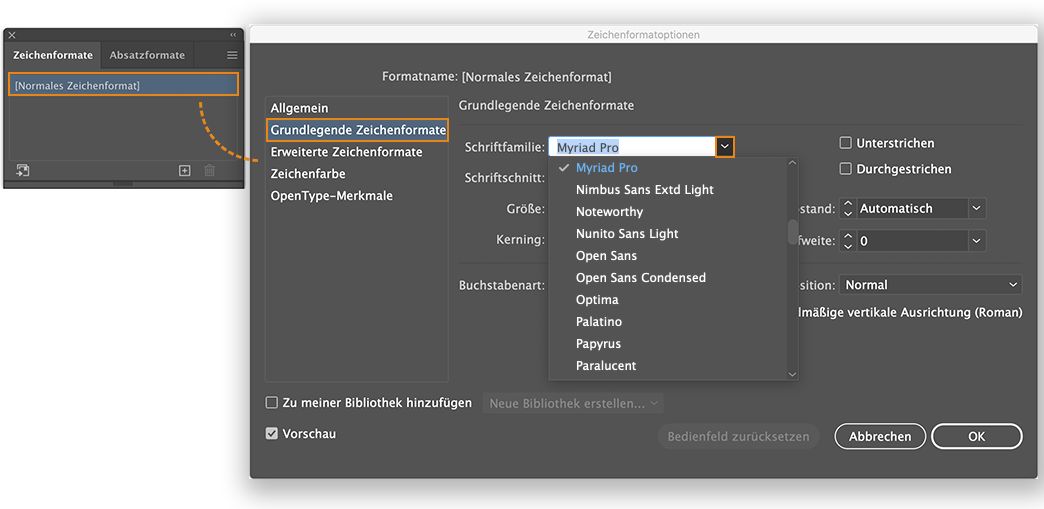The height and width of the screenshot is (509, 1044).
Task: Click the font list scrollbar thumb
Action: point(793,232)
